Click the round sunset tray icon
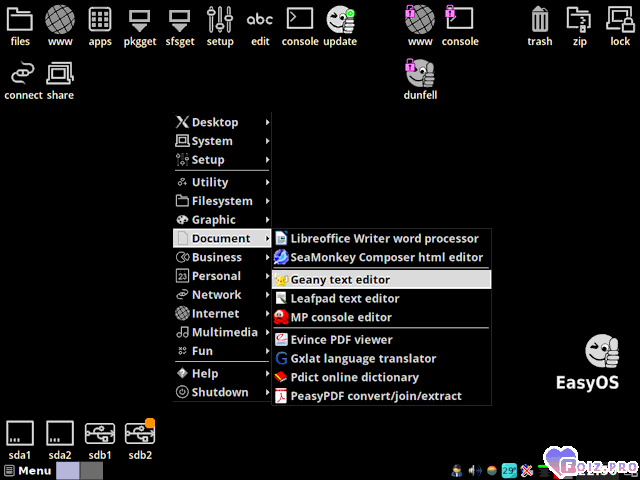 [492, 471]
